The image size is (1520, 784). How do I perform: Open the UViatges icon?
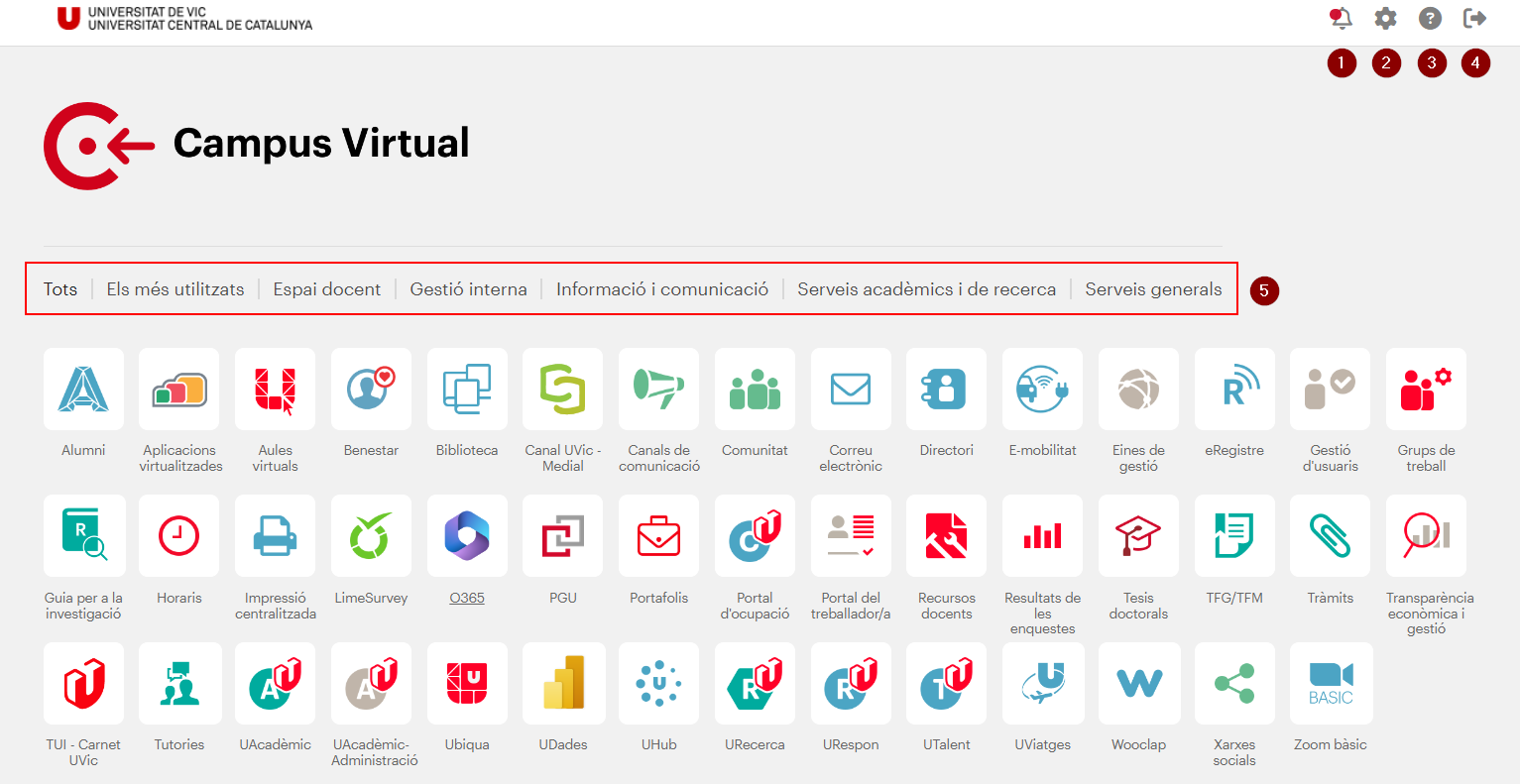[1042, 683]
